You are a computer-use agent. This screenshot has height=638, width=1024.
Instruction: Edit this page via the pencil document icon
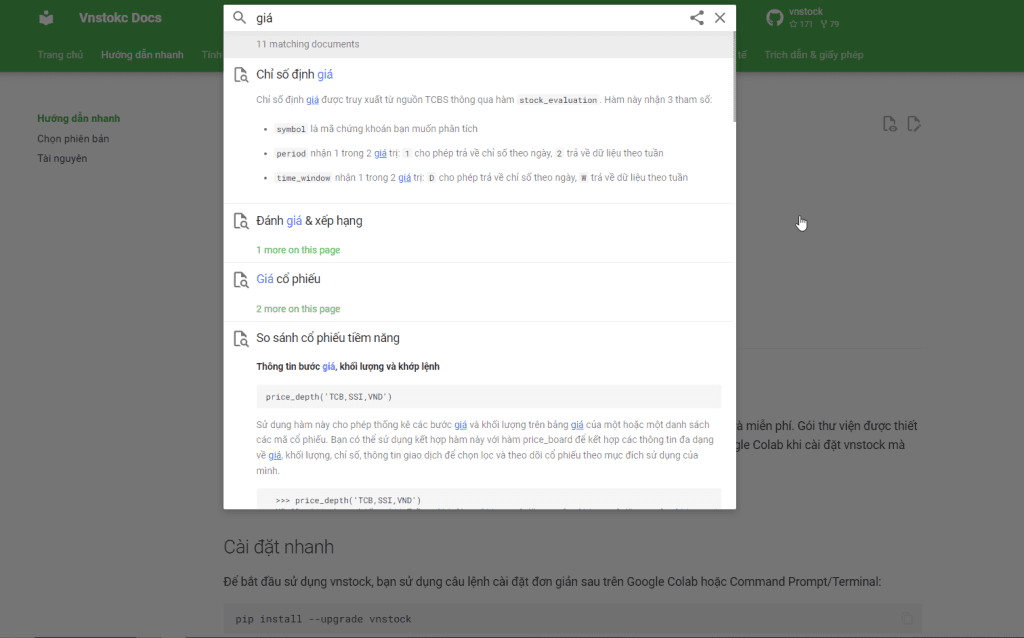click(914, 123)
